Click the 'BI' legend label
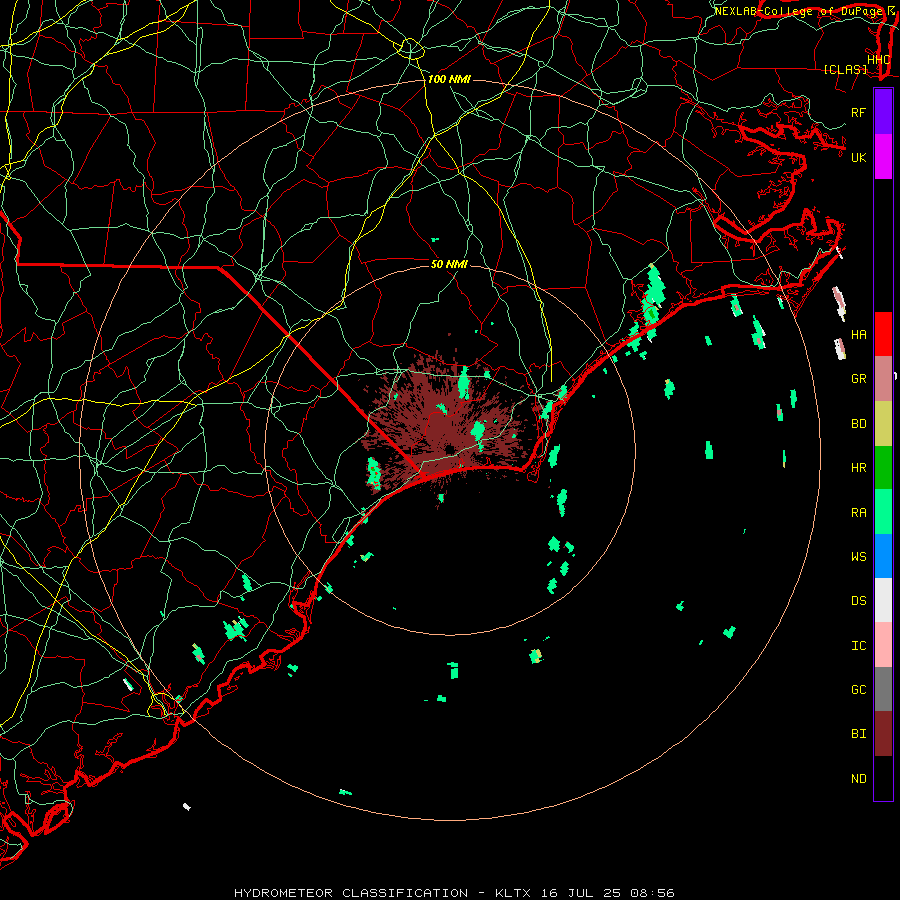The width and height of the screenshot is (900, 900). tap(858, 734)
